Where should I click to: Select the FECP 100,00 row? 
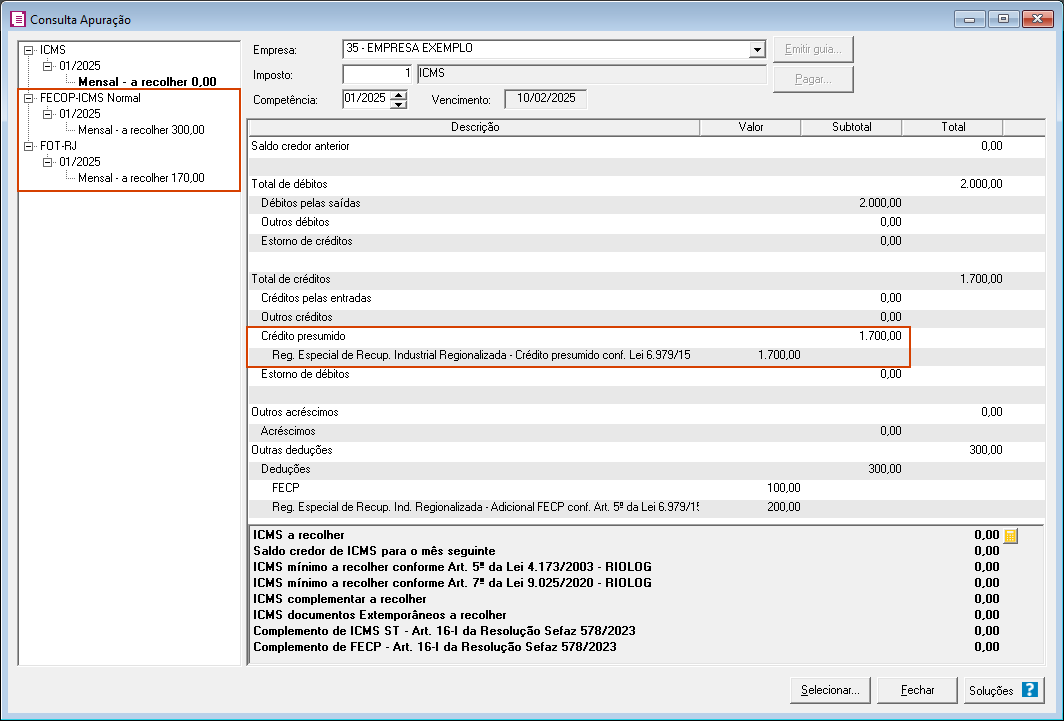click(647, 488)
